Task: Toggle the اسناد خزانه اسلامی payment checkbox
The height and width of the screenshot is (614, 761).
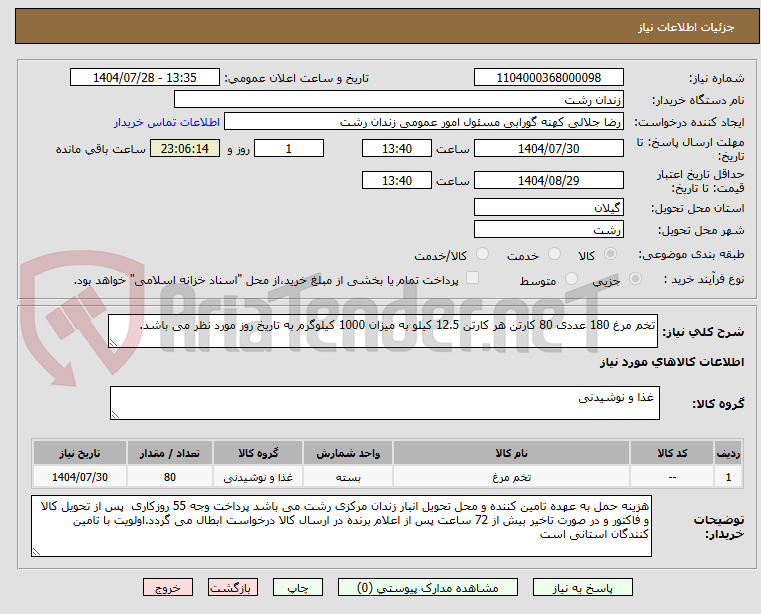Action: point(472,278)
